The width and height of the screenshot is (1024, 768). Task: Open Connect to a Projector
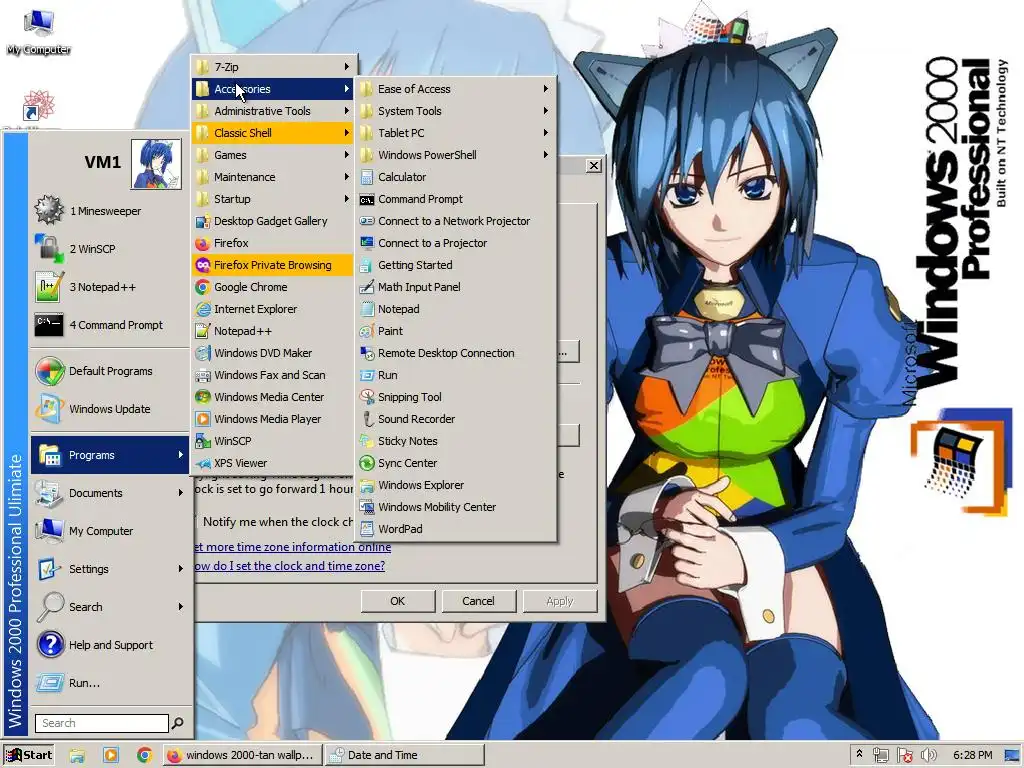point(455,243)
